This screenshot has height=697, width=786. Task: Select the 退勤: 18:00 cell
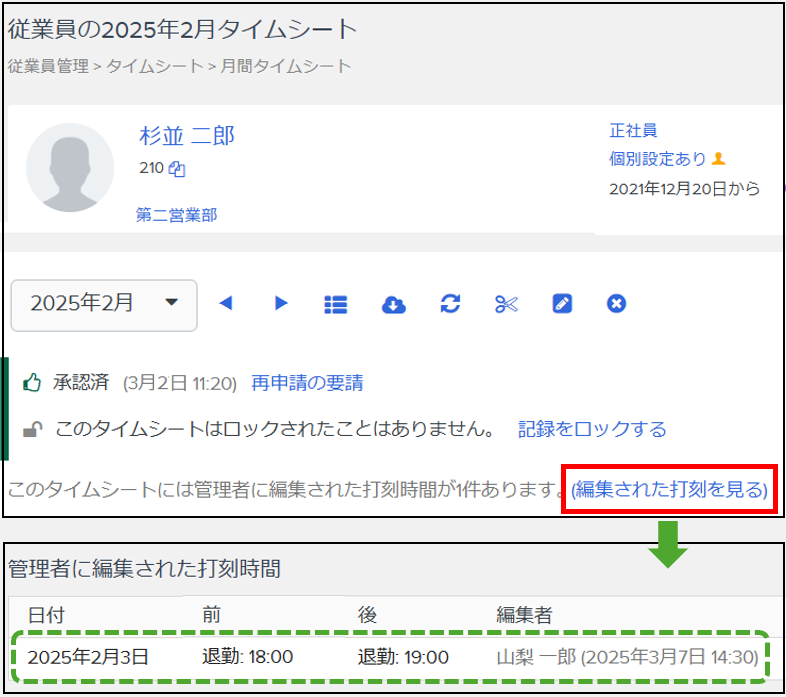tap(248, 657)
